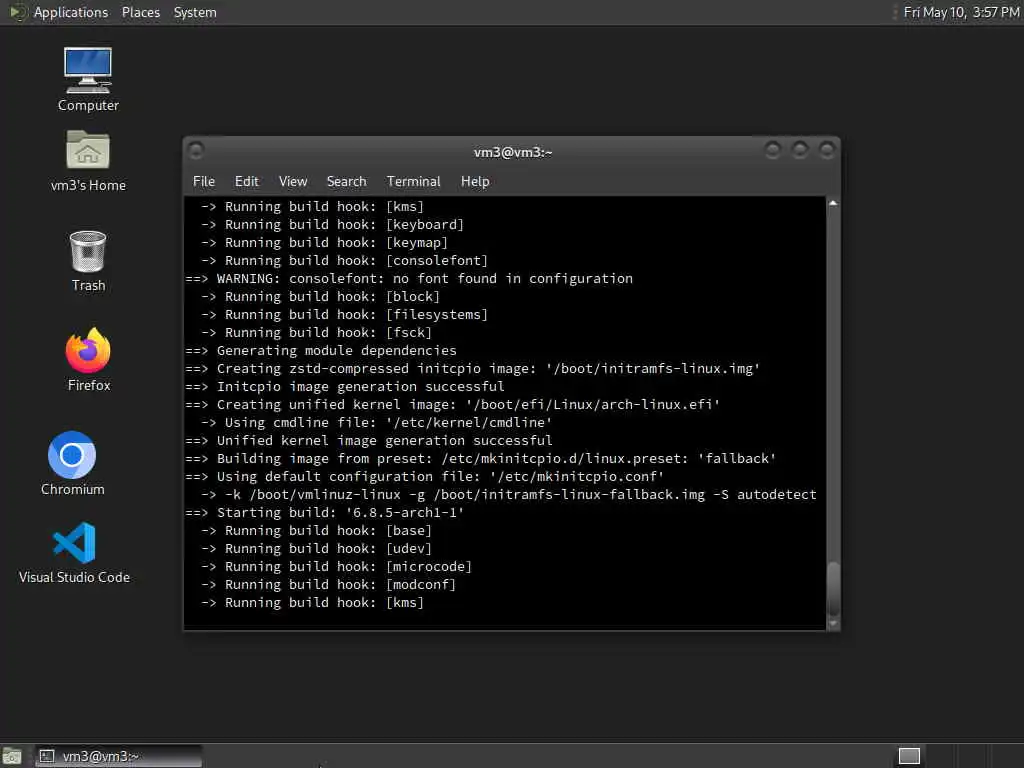1024x768 pixels.
Task: Click 'Unified kernel image generation successful' line
Action: 369,441
